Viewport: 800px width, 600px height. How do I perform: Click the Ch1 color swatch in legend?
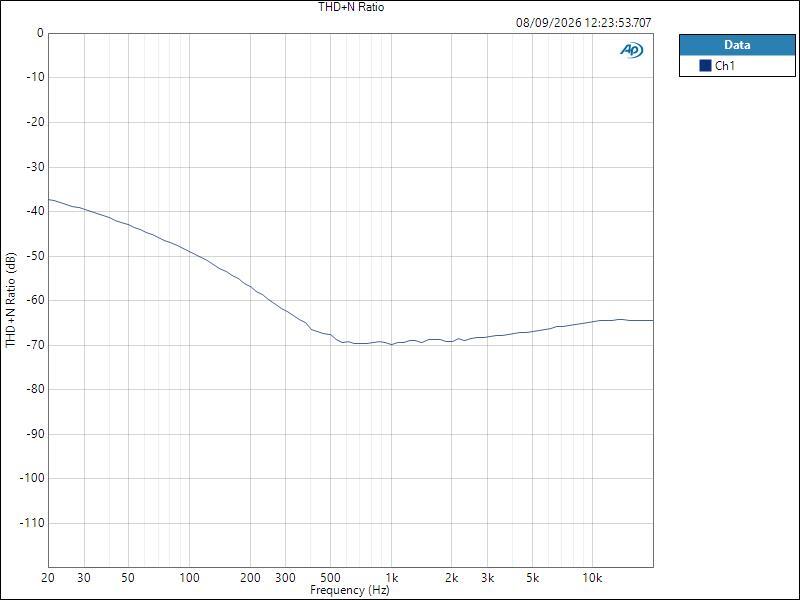tap(705, 65)
